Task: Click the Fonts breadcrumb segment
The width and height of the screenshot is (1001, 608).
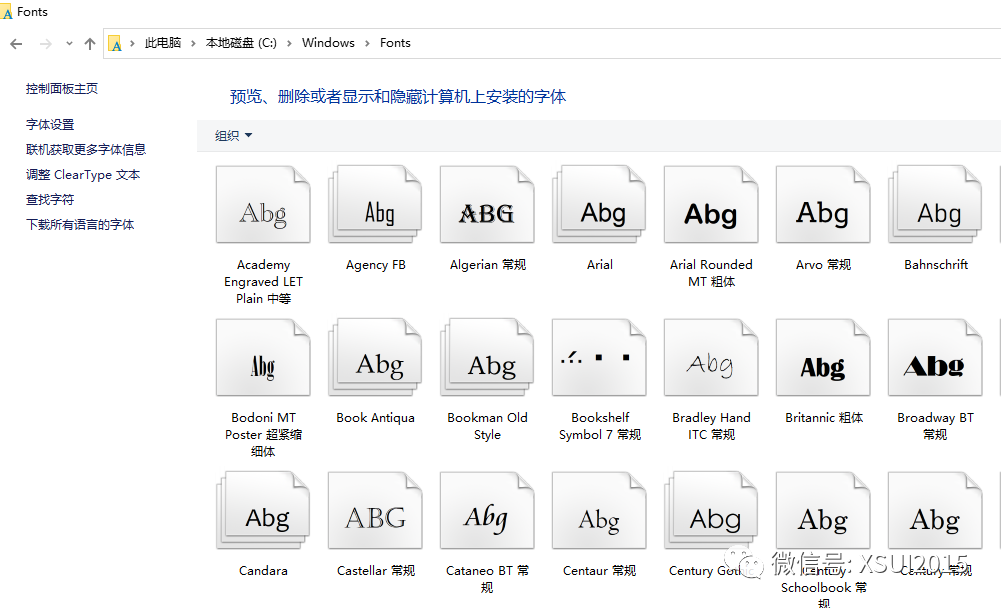Action: (x=395, y=43)
